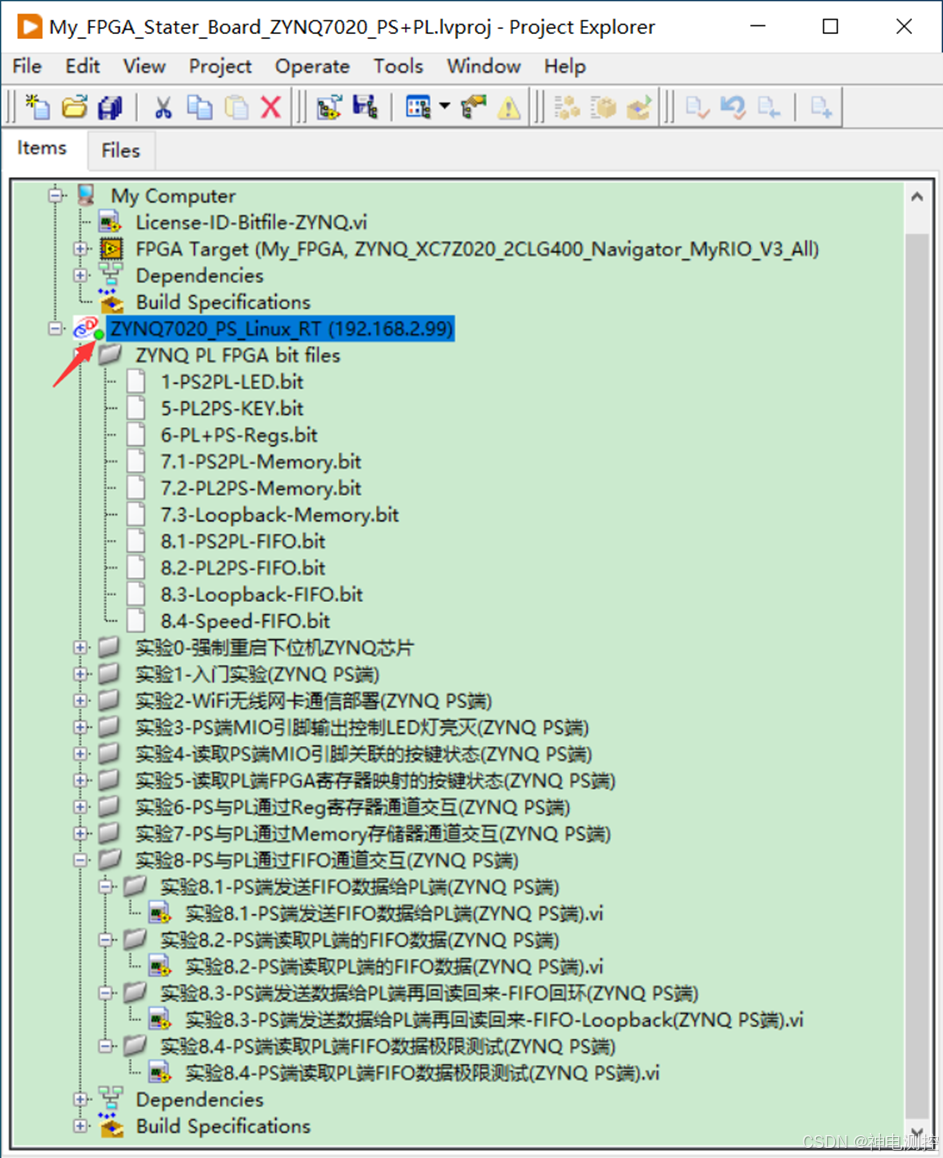Screen dimensions: 943x1158
Task: Select the 1-PS2PL-LED.bit file
Action: point(232,382)
